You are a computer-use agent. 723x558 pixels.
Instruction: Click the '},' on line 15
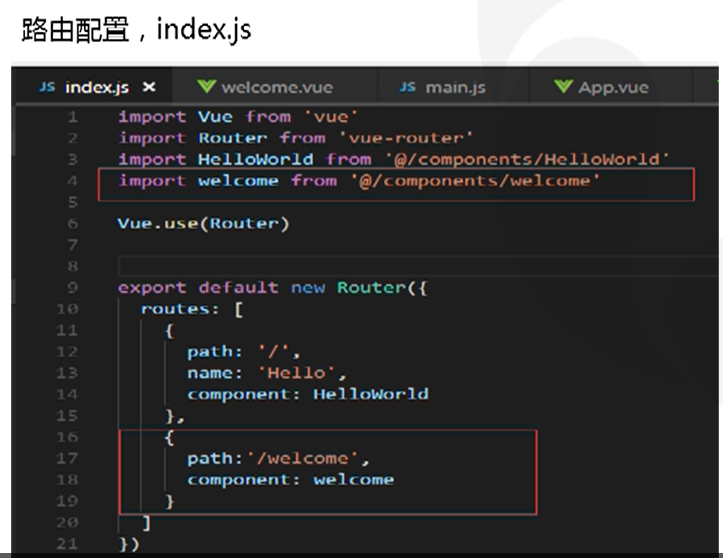click(x=175, y=416)
